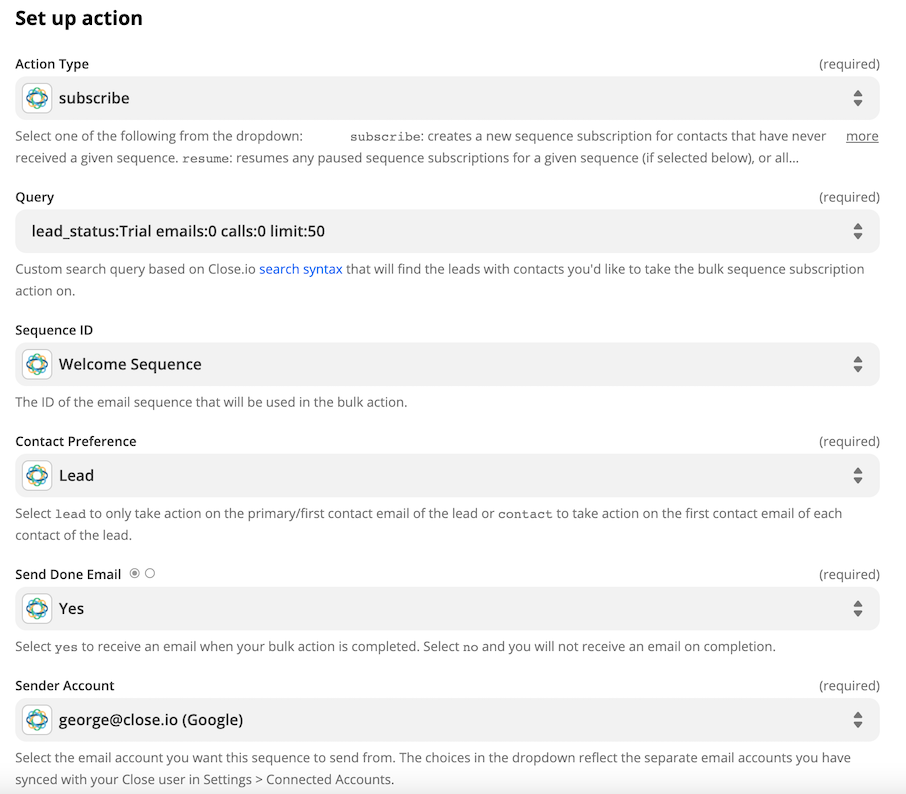Open the Action Type dropdown arrows
This screenshot has width=906, height=794.
click(858, 98)
